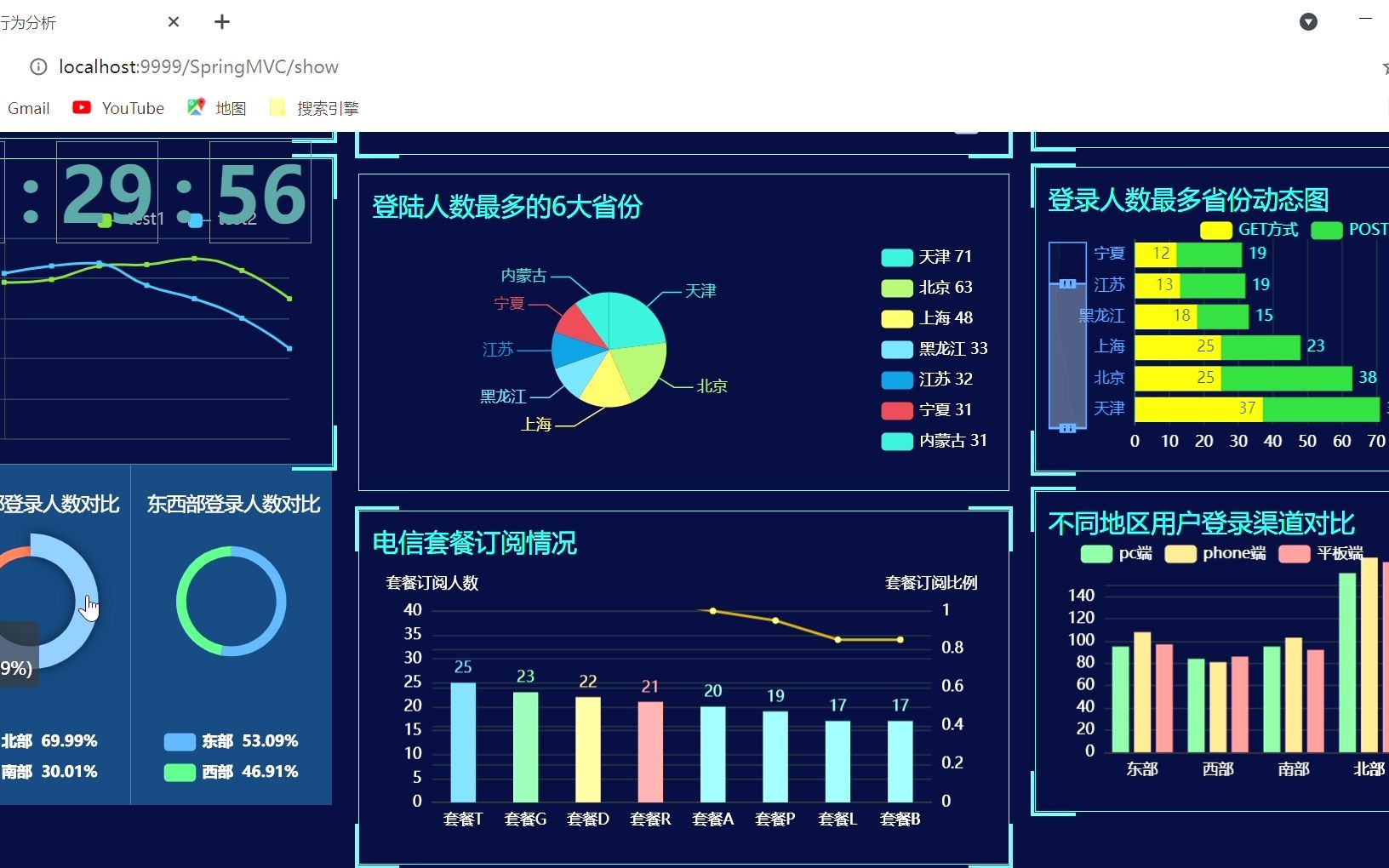Click the 宁夏 yellow bar valued 12
This screenshot has width=1389, height=868.
coord(1156,254)
